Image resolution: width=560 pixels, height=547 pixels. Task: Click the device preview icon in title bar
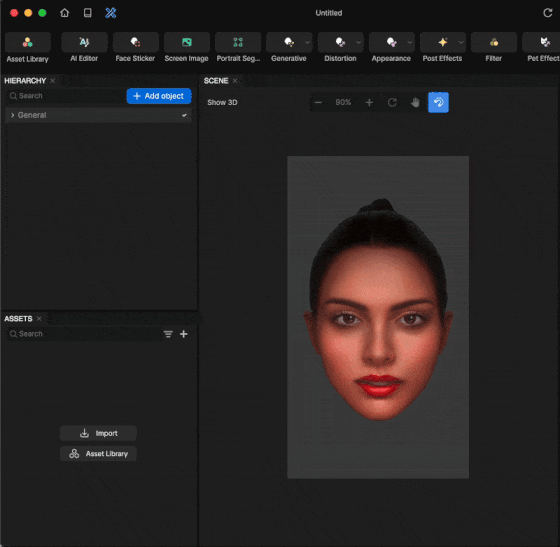tap(88, 13)
